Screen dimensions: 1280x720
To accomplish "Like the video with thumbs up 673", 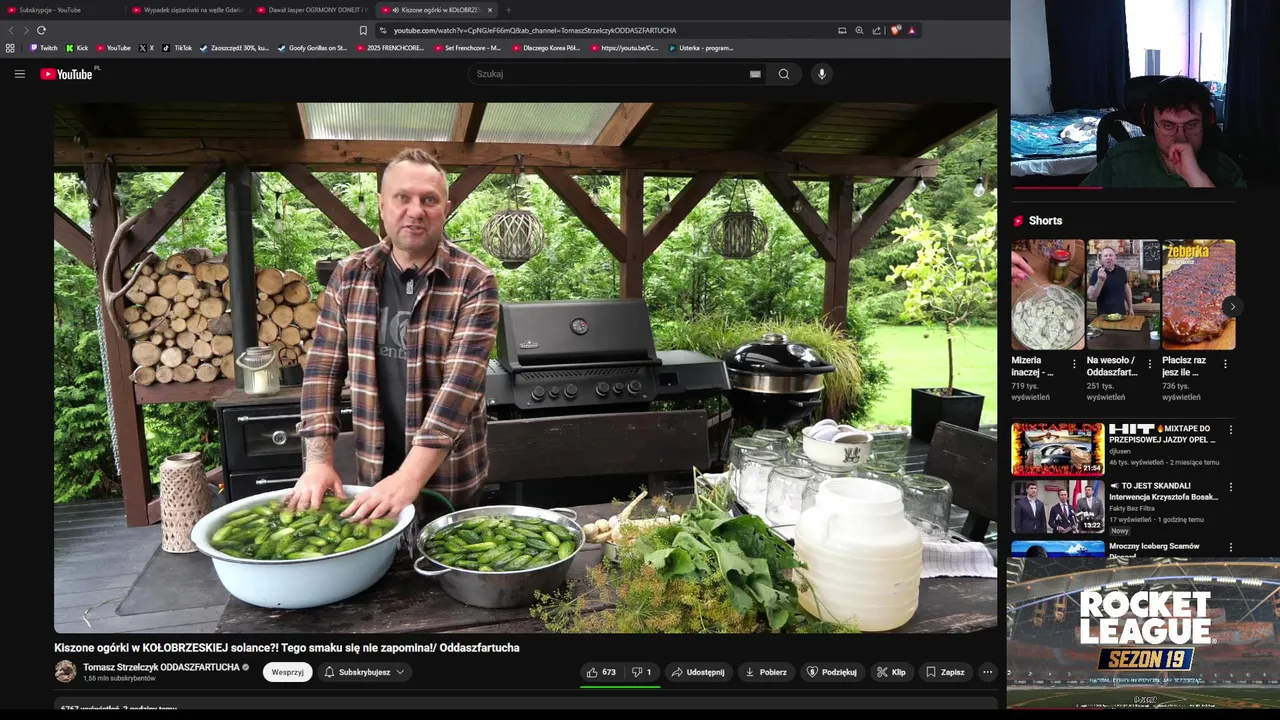I will [x=601, y=672].
